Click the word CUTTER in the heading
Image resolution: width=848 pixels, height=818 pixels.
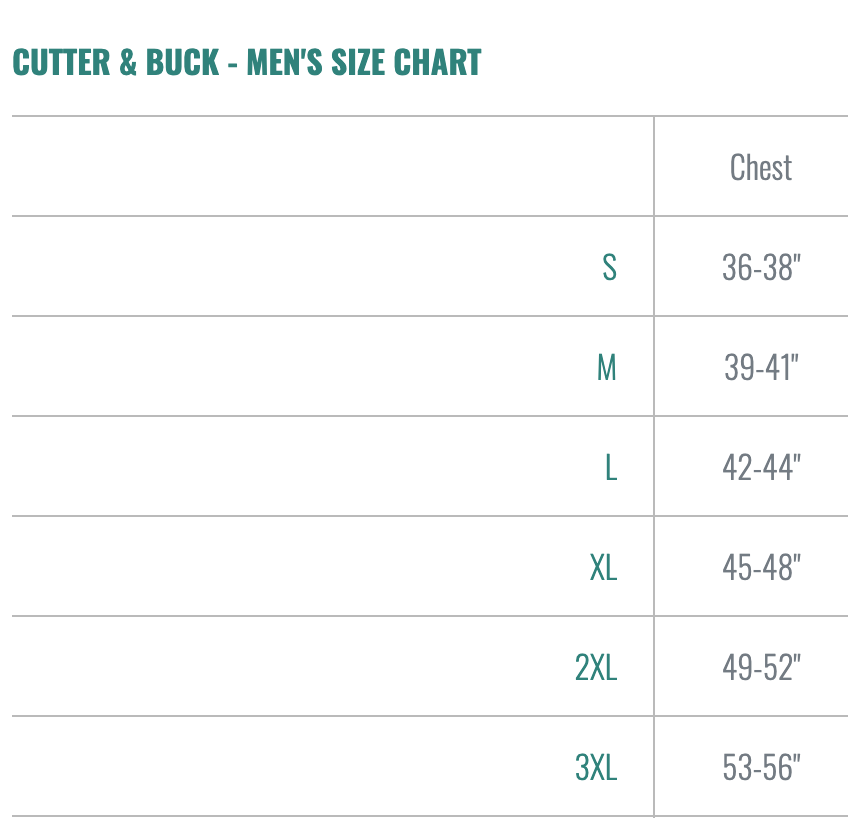[x=60, y=62]
